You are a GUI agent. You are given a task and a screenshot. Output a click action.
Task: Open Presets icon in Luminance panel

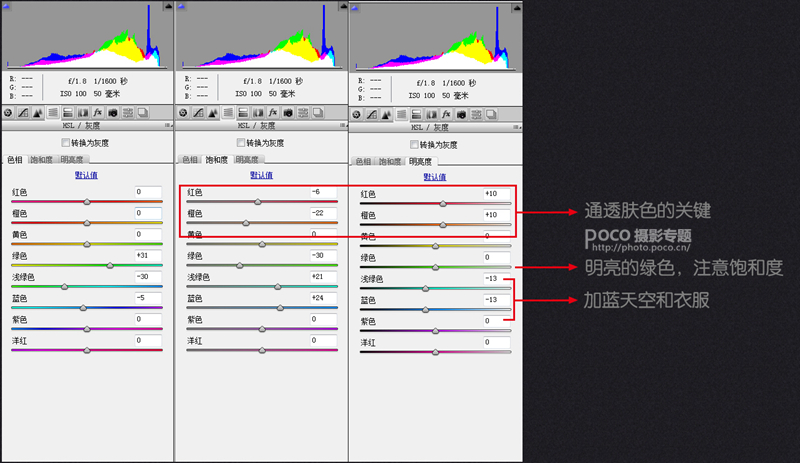coord(476,115)
